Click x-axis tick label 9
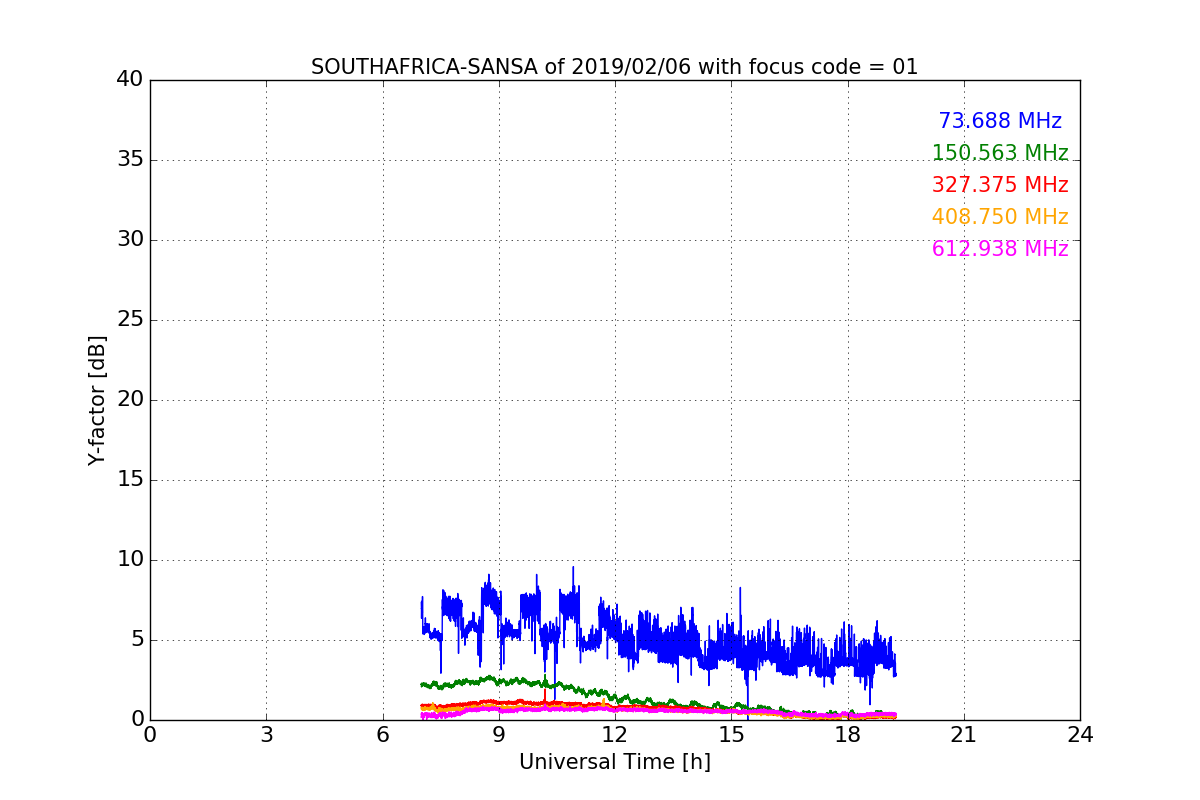The height and width of the screenshot is (800, 1200). tap(499, 735)
